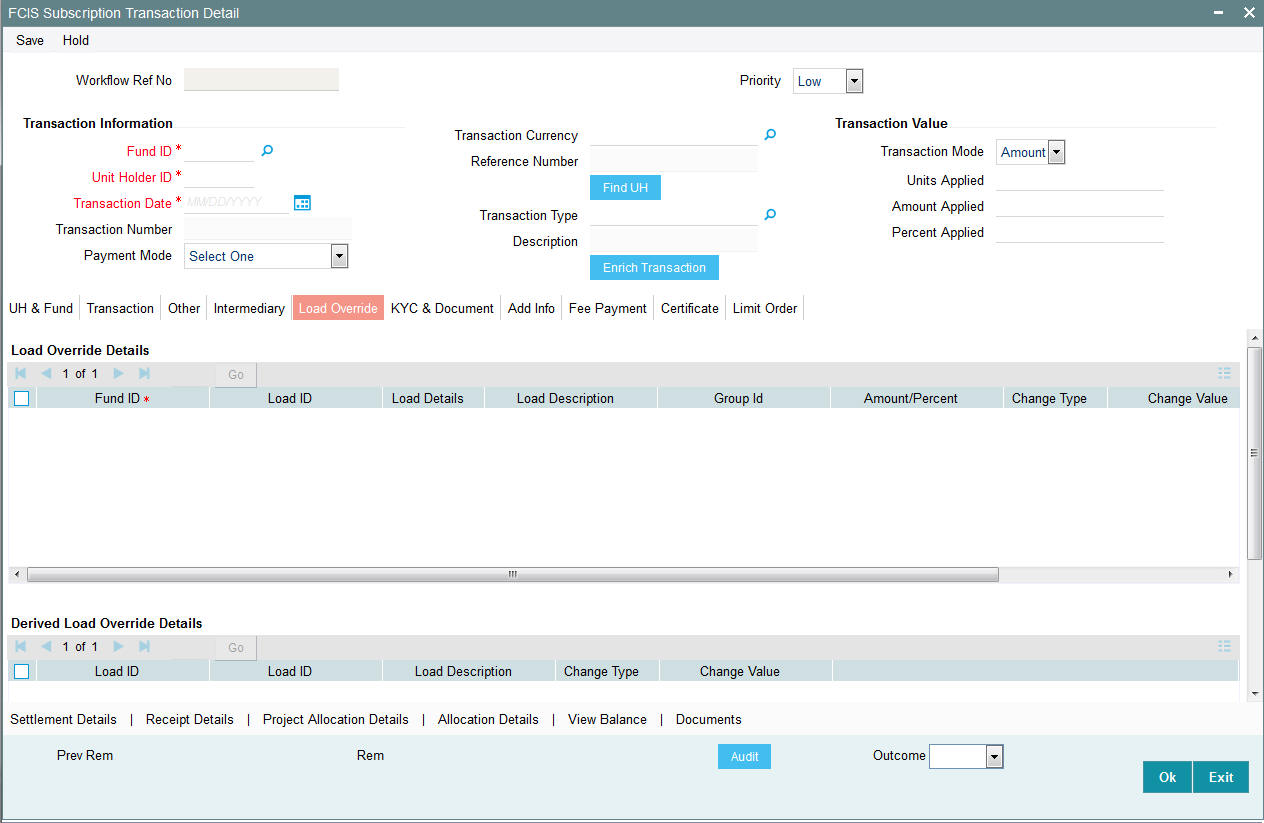Switch to the Other tab
This screenshot has width=1264, height=823.
184,308
